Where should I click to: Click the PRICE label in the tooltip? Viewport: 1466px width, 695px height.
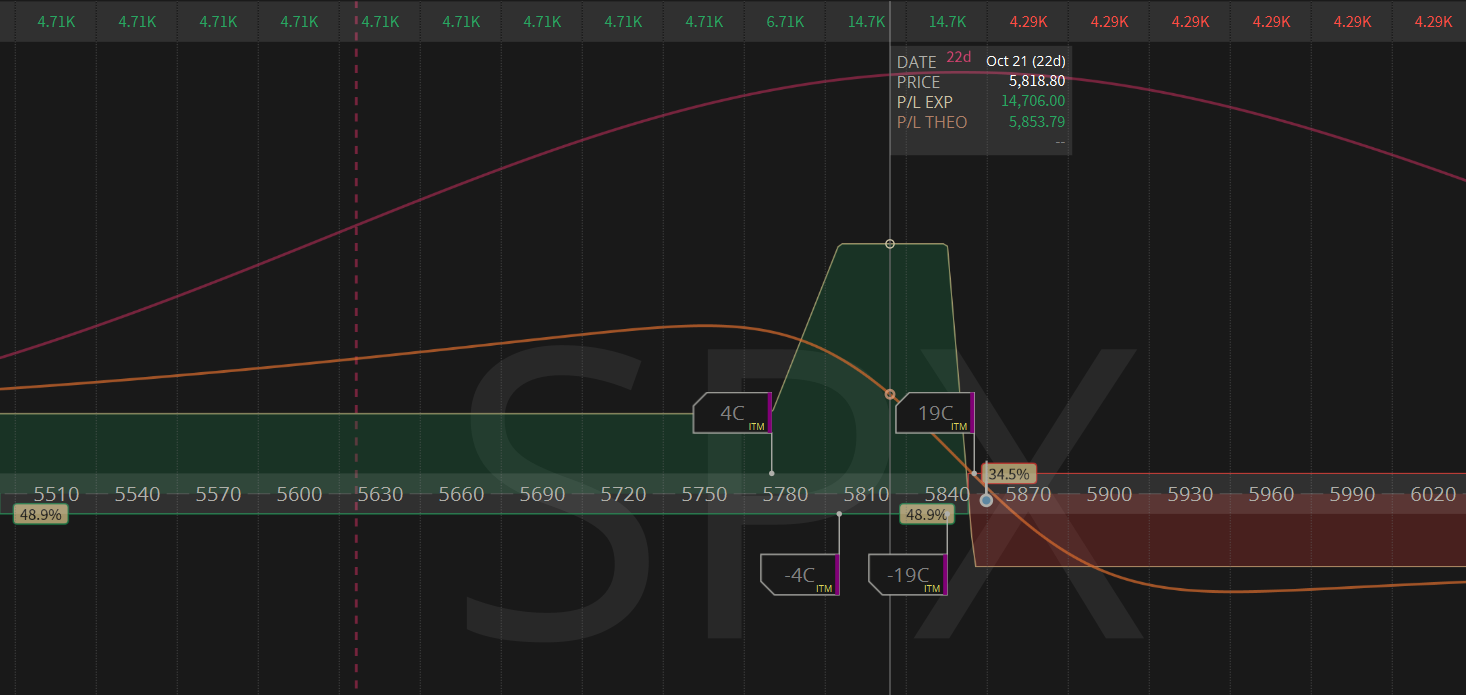coord(919,82)
